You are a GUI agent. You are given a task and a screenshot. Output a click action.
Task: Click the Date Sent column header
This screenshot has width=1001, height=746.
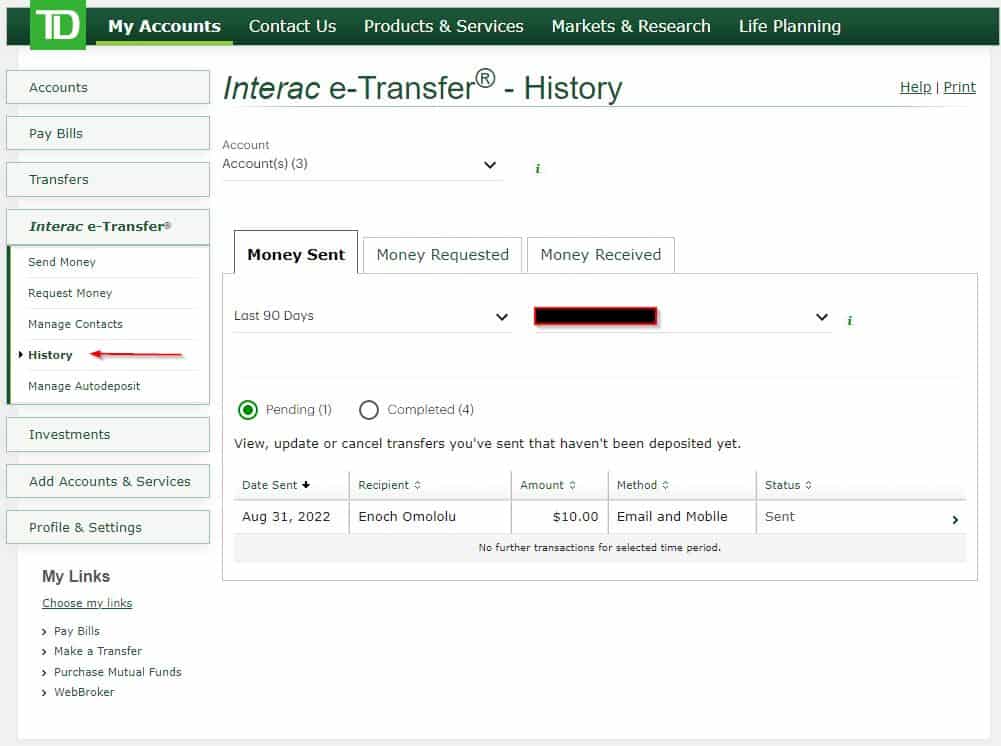[292, 485]
